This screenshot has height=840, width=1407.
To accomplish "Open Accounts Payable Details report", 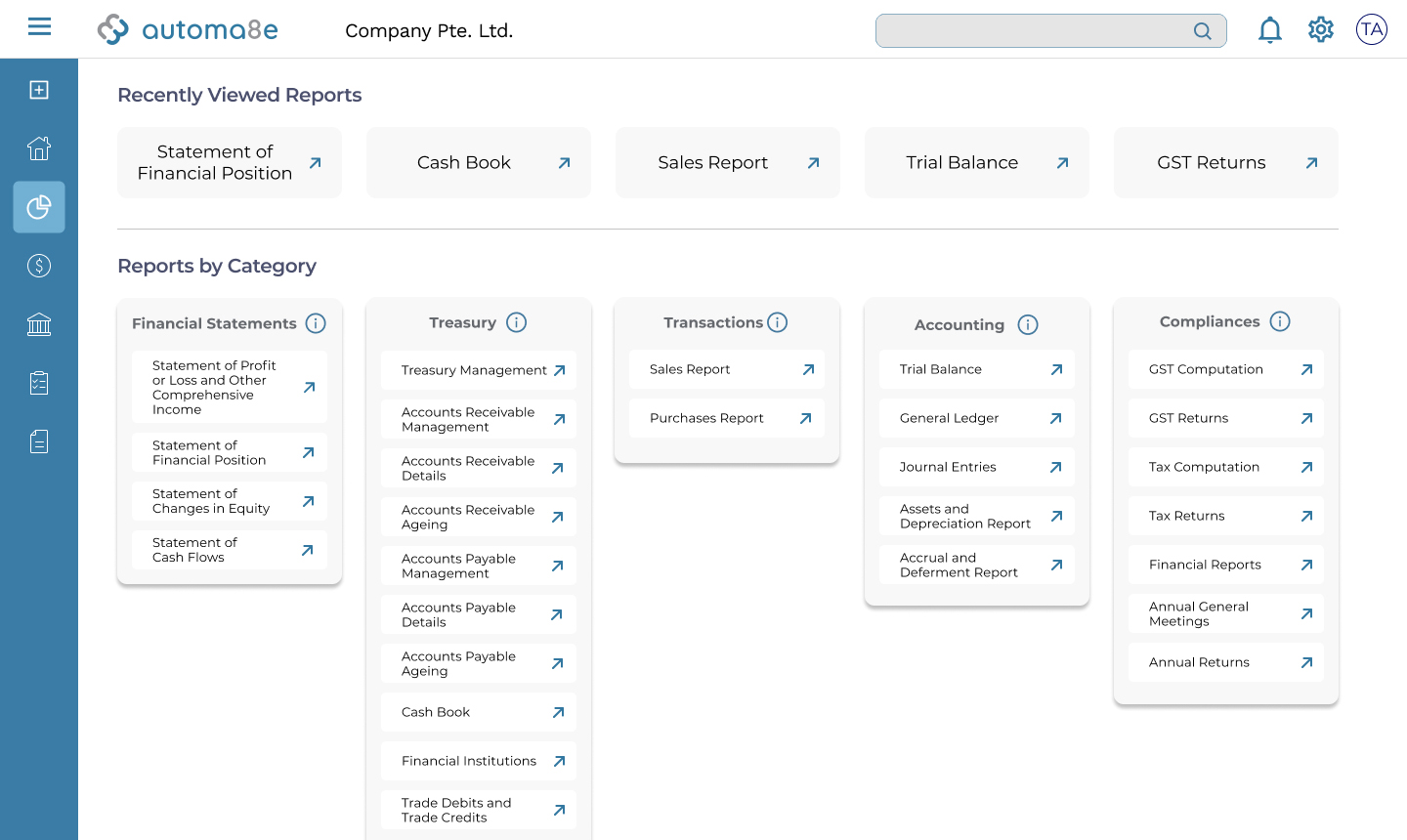I will (479, 614).
